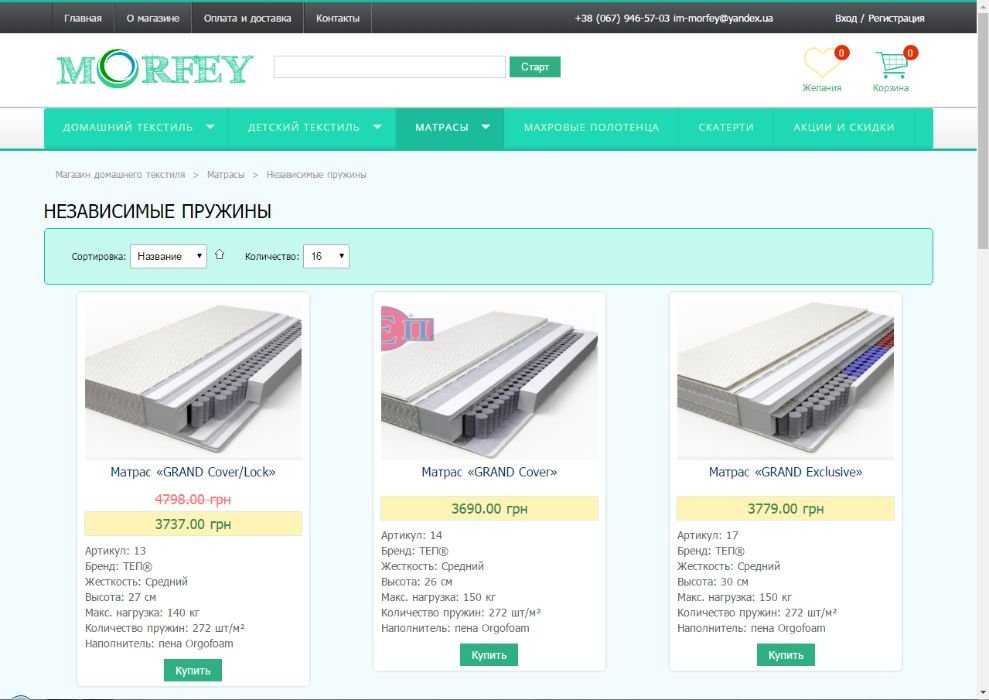Click old price 4798.00 грн
The height and width of the screenshot is (700, 989).
click(193, 499)
